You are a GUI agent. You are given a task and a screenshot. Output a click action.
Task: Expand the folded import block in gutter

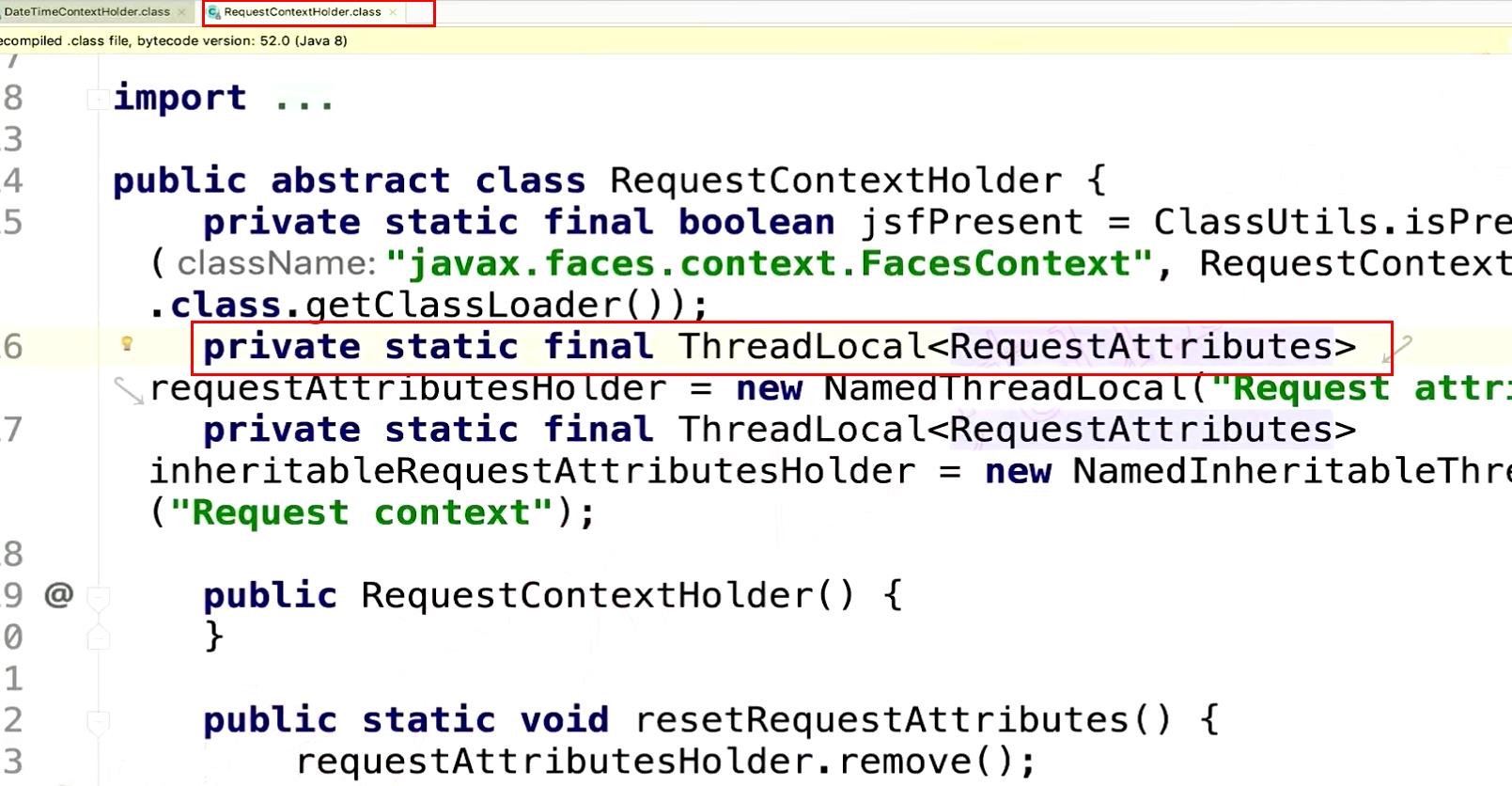point(98,99)
